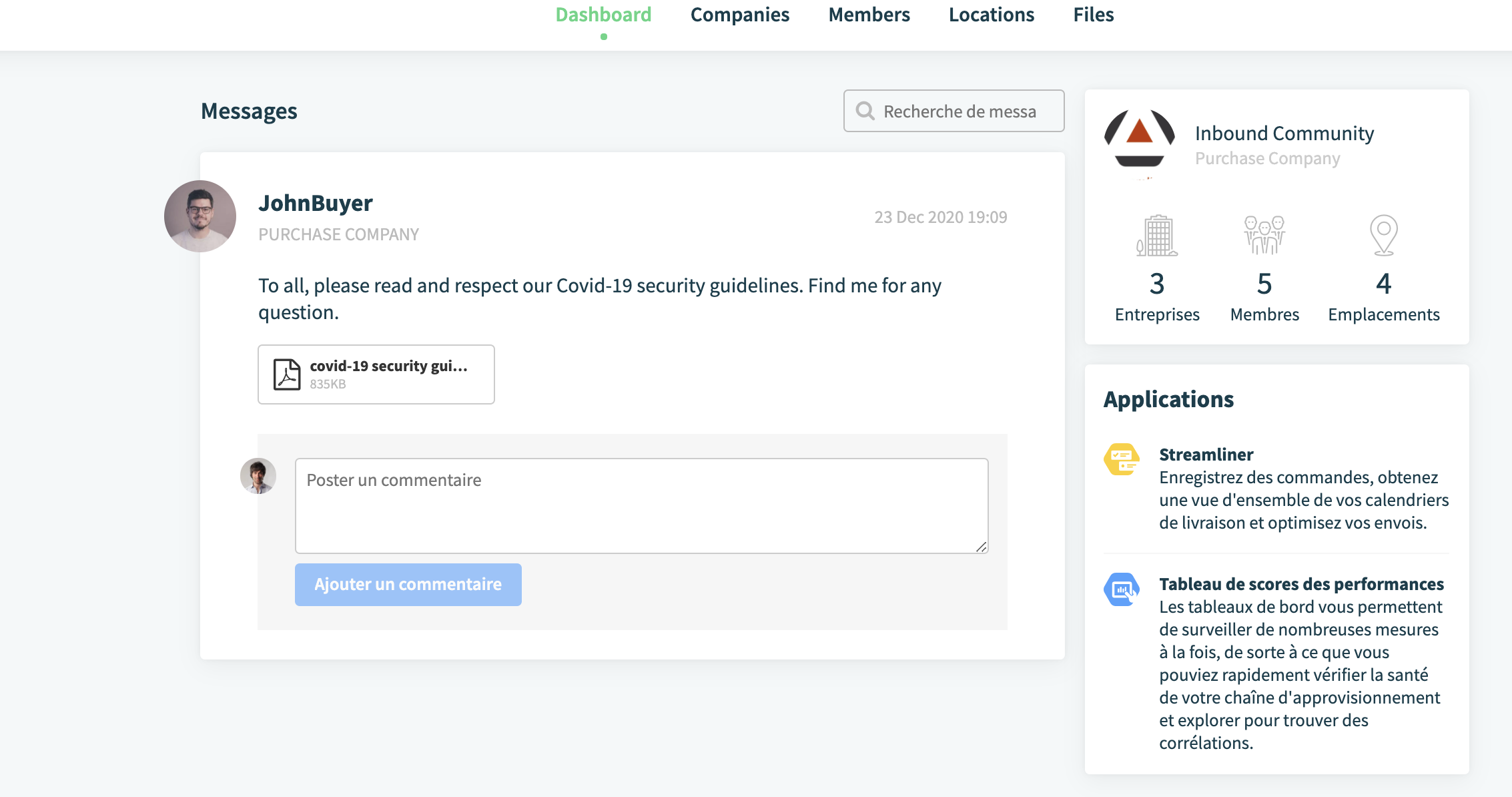
Task: Open the Streamliner application icon
Action: click(1122, 459)
